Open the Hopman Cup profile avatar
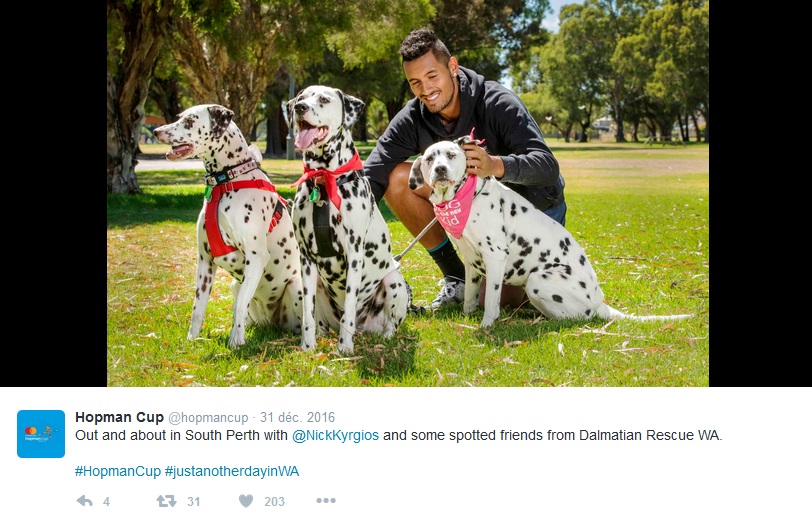The height and width of the screenshot is (525, 812). coord(41,434)
